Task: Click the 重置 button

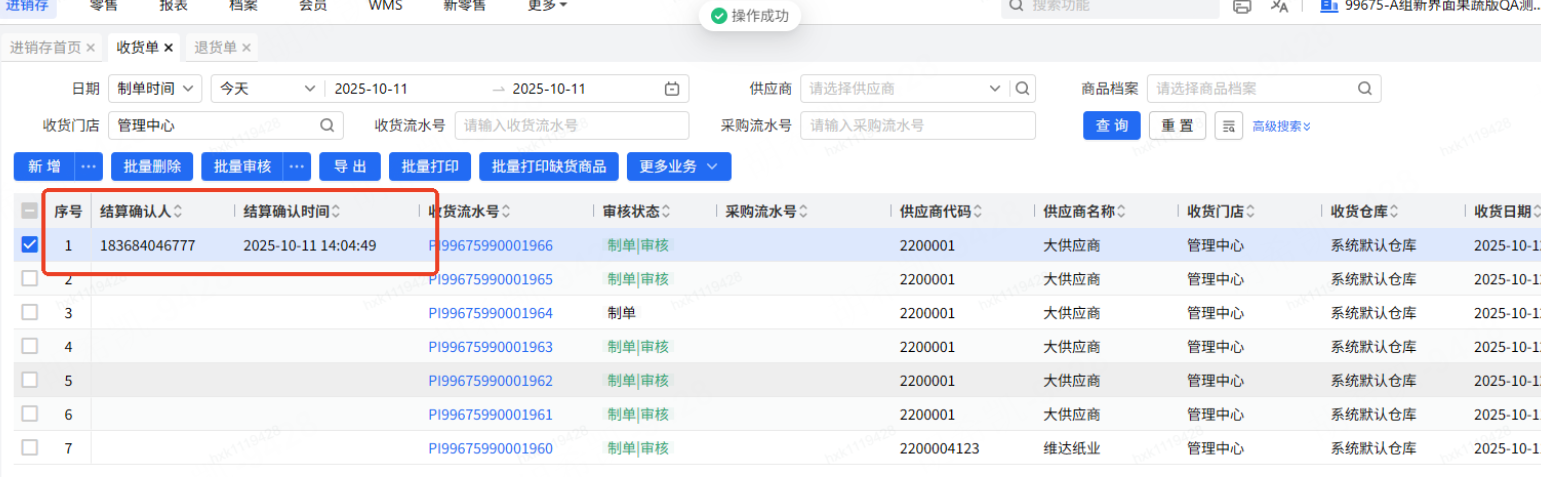Action: (x=1177, y=126)
